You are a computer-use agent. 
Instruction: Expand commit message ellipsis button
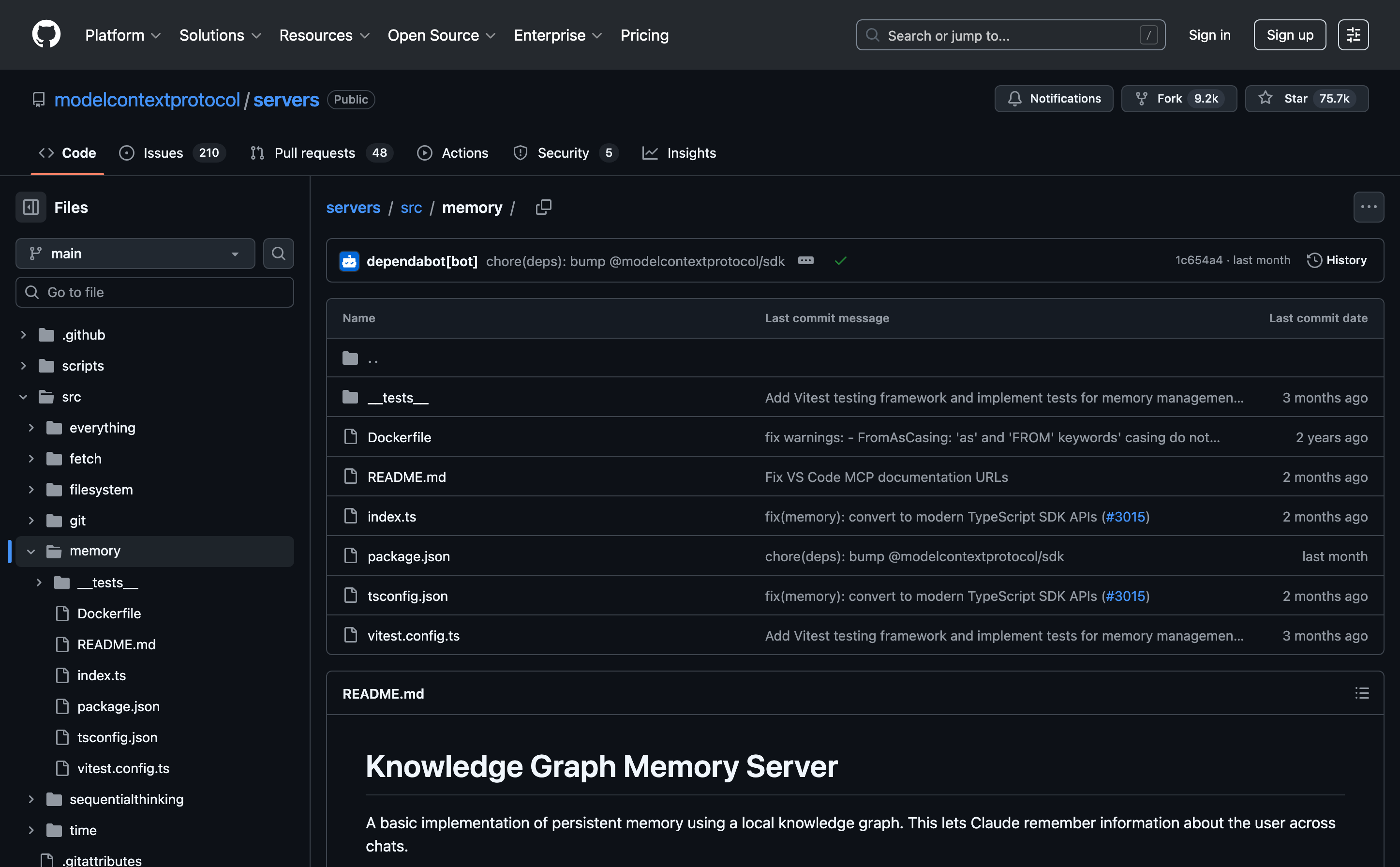click(805, 260)
